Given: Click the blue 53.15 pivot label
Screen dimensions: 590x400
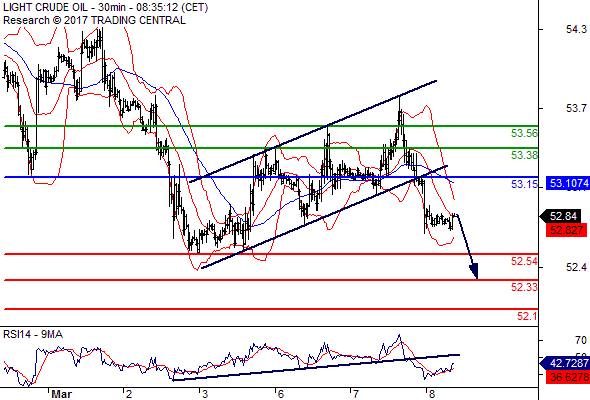Looking at the screenshot, I should tap(524, 184).
